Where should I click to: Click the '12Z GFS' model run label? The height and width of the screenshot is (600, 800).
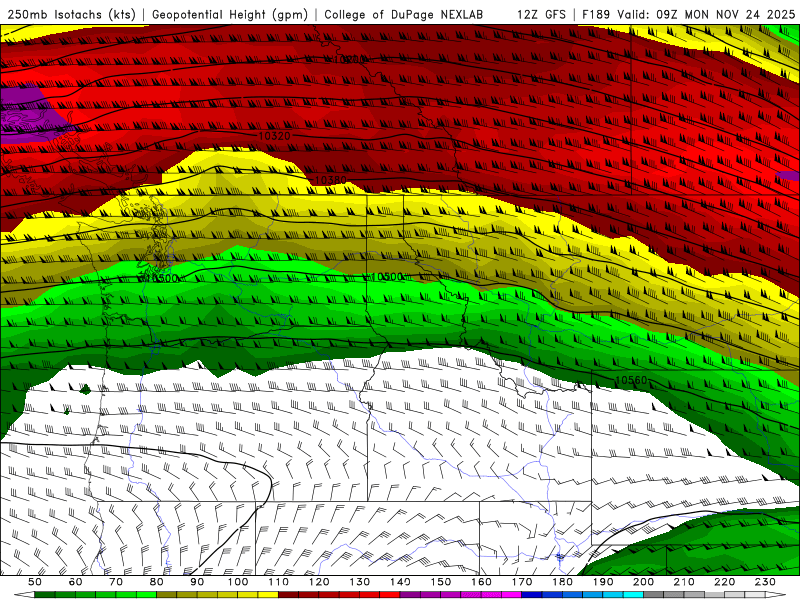(541, 14)
